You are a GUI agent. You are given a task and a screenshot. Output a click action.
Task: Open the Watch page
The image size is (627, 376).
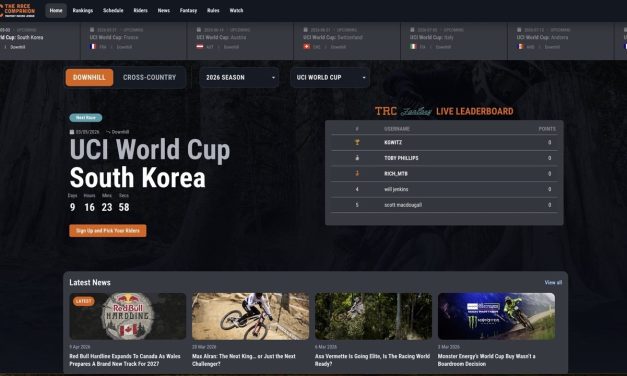[x=236, y=10]
